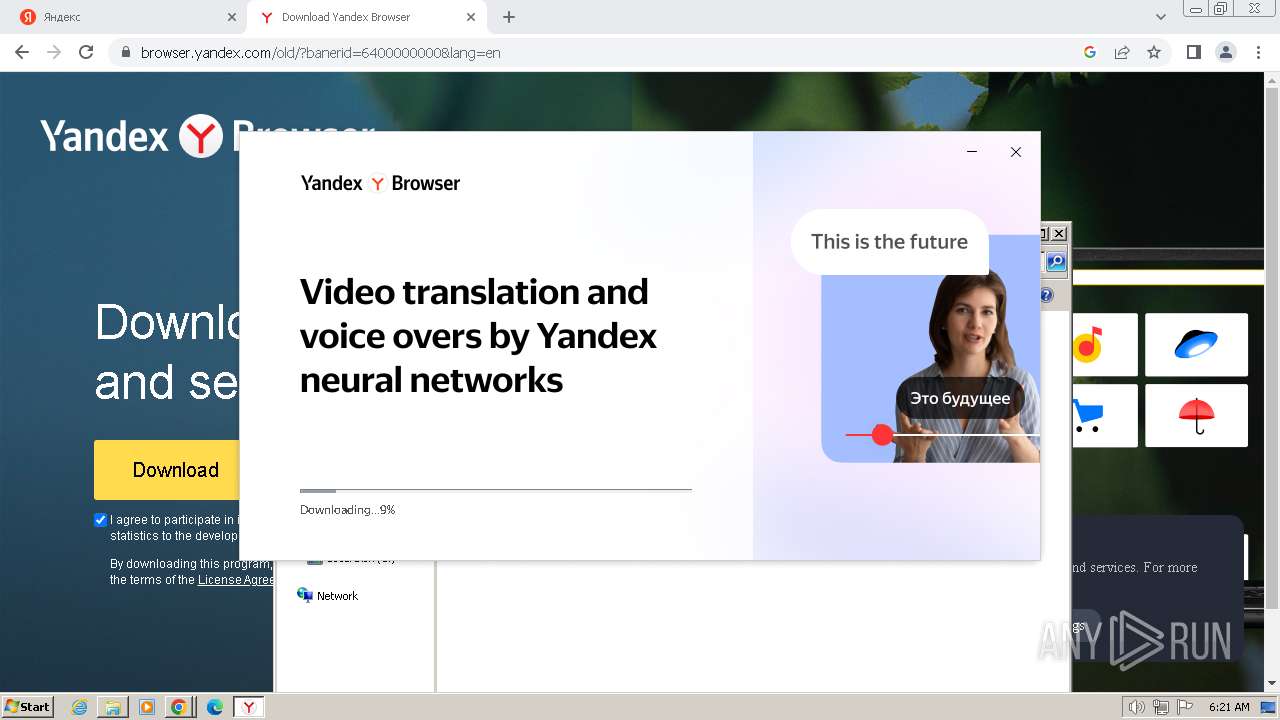The width and height of the screenshot is (1280, 720).
Task: Click the volume speaker tray icon
Action: [1136, 707]
